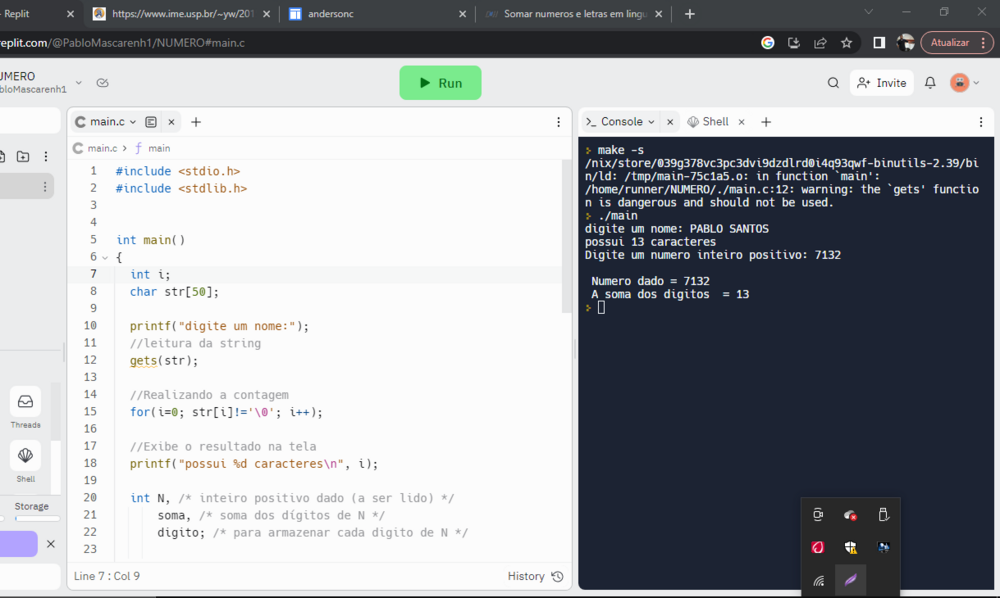Click the green Run button
The height and width of the screenshot is (598, 1000).
click(440, 83)
